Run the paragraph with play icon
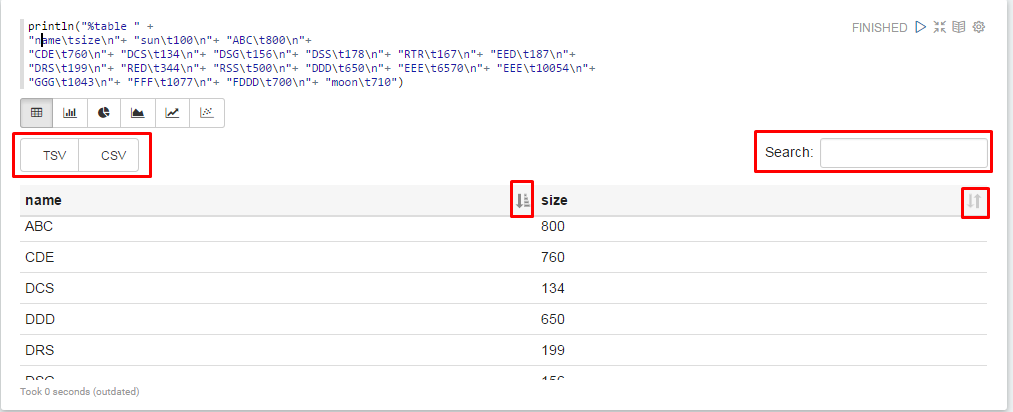The width and height of the screenshot is (1013, 412). [920, 27]
